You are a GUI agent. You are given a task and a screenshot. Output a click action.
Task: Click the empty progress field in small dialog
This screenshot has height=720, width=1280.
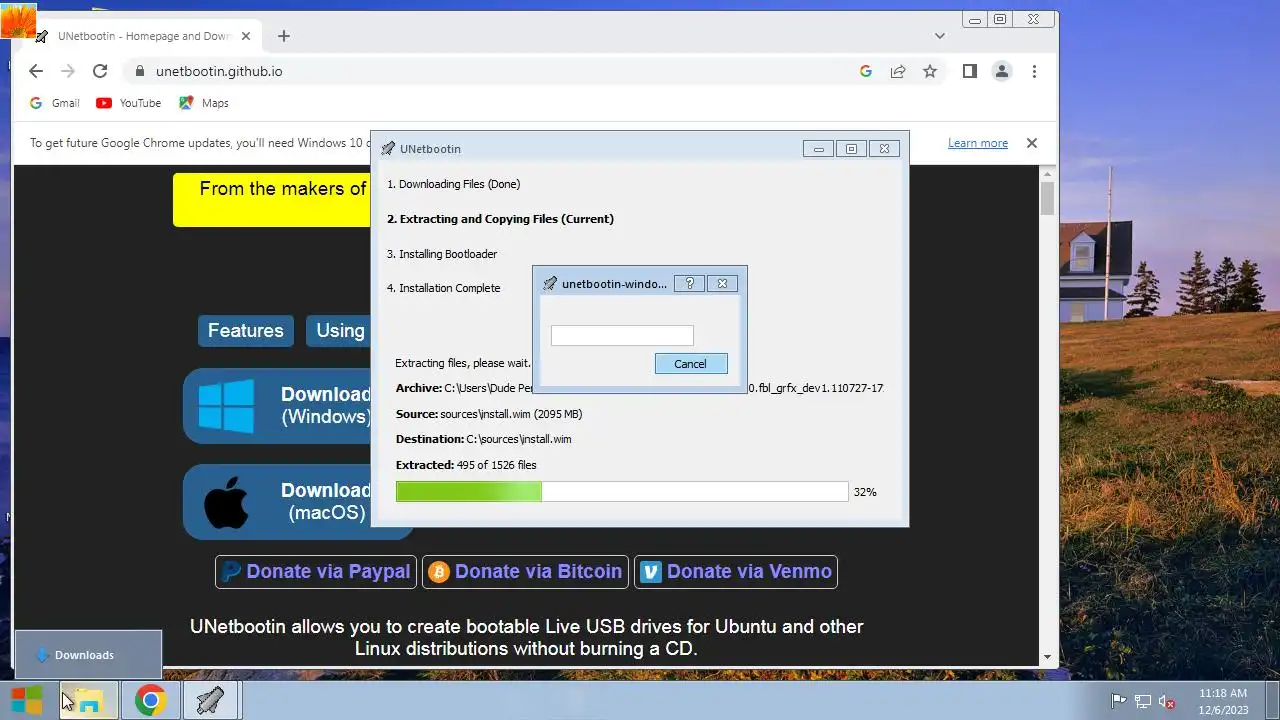622,335
